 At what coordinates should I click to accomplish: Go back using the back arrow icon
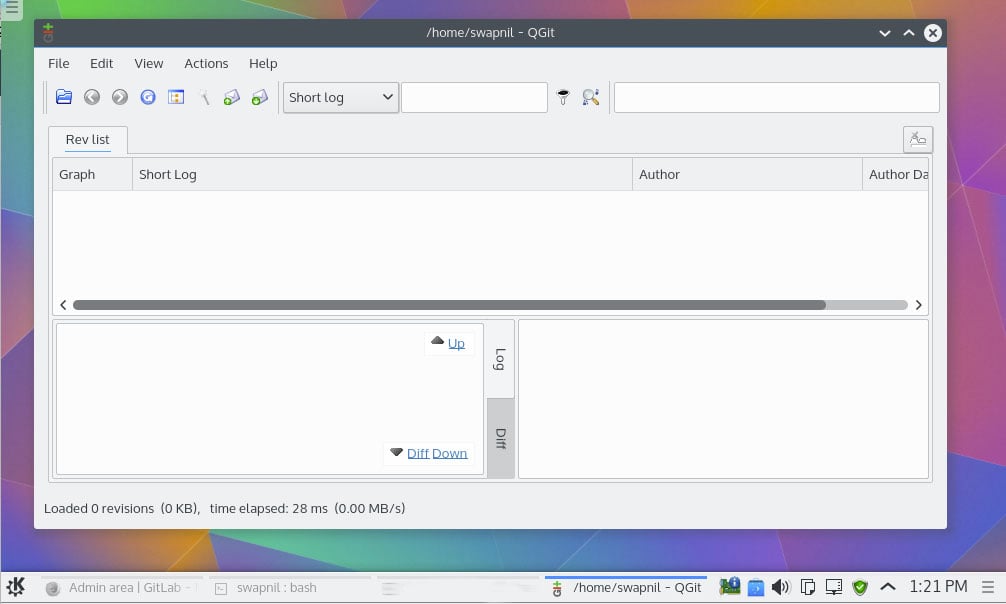tap(92, 97)
